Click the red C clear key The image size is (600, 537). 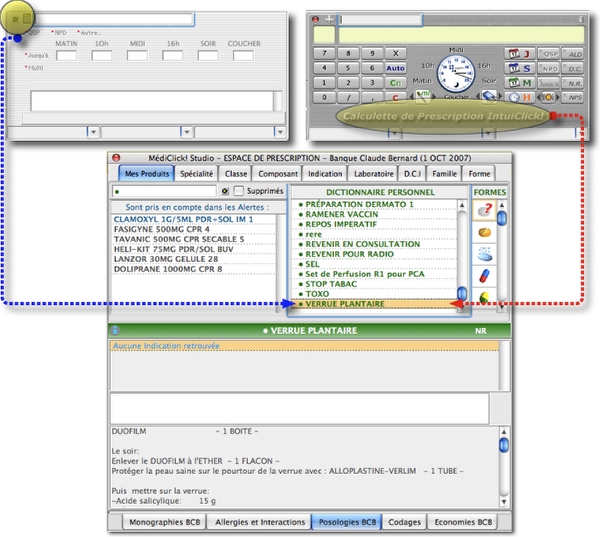(x=395, y=98)
